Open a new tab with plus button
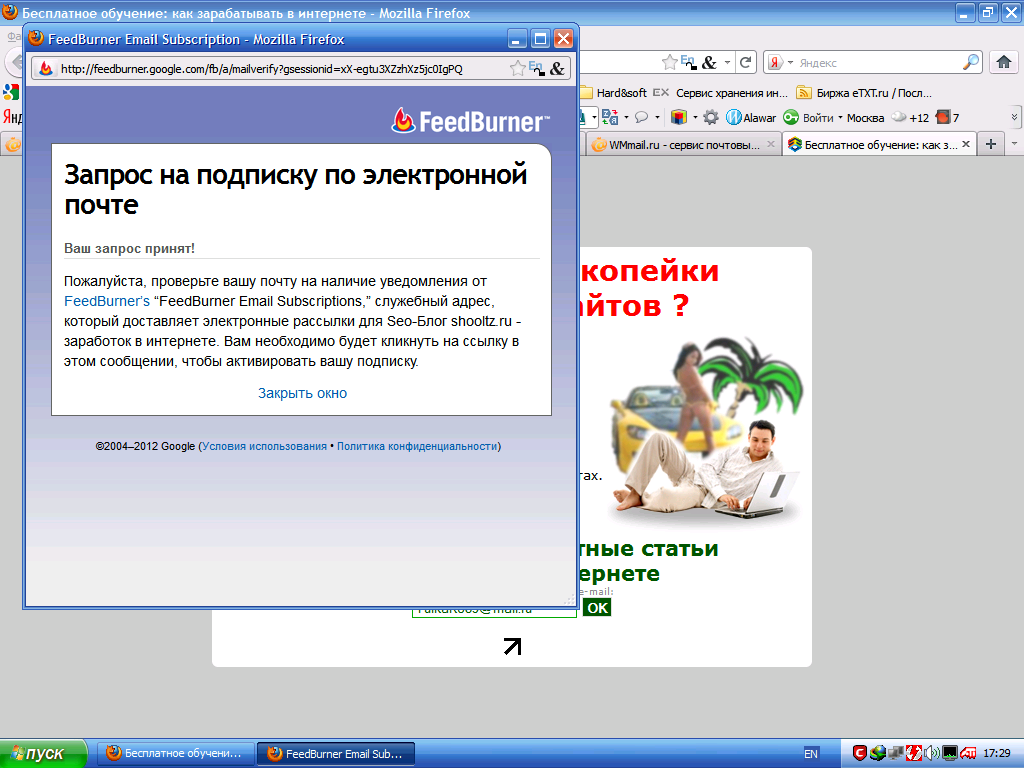The width and height of the screenshot is (1024, 768). [x=991, y=144]
